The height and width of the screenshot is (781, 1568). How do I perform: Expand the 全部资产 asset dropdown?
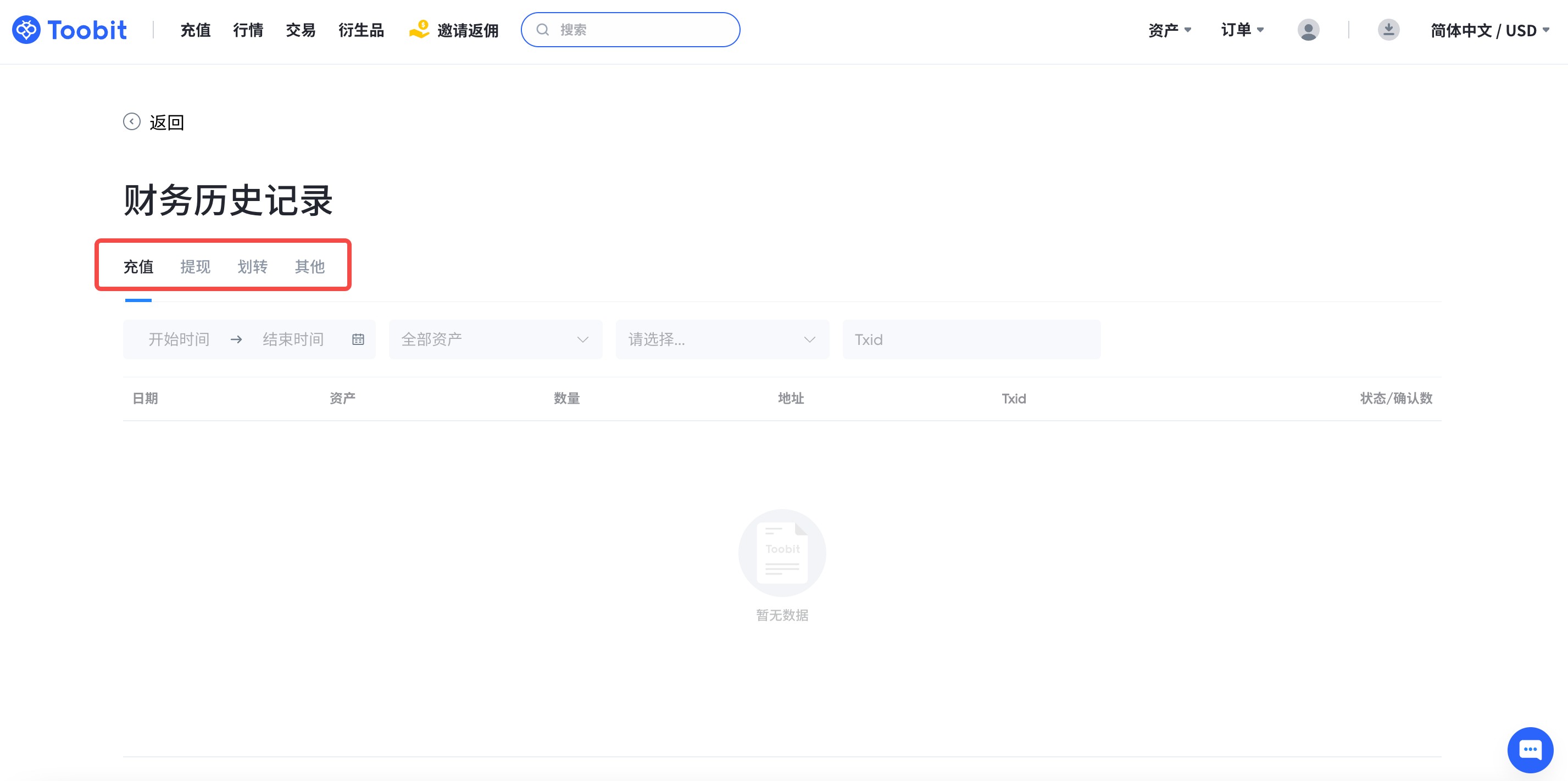[x=496, y=339]
